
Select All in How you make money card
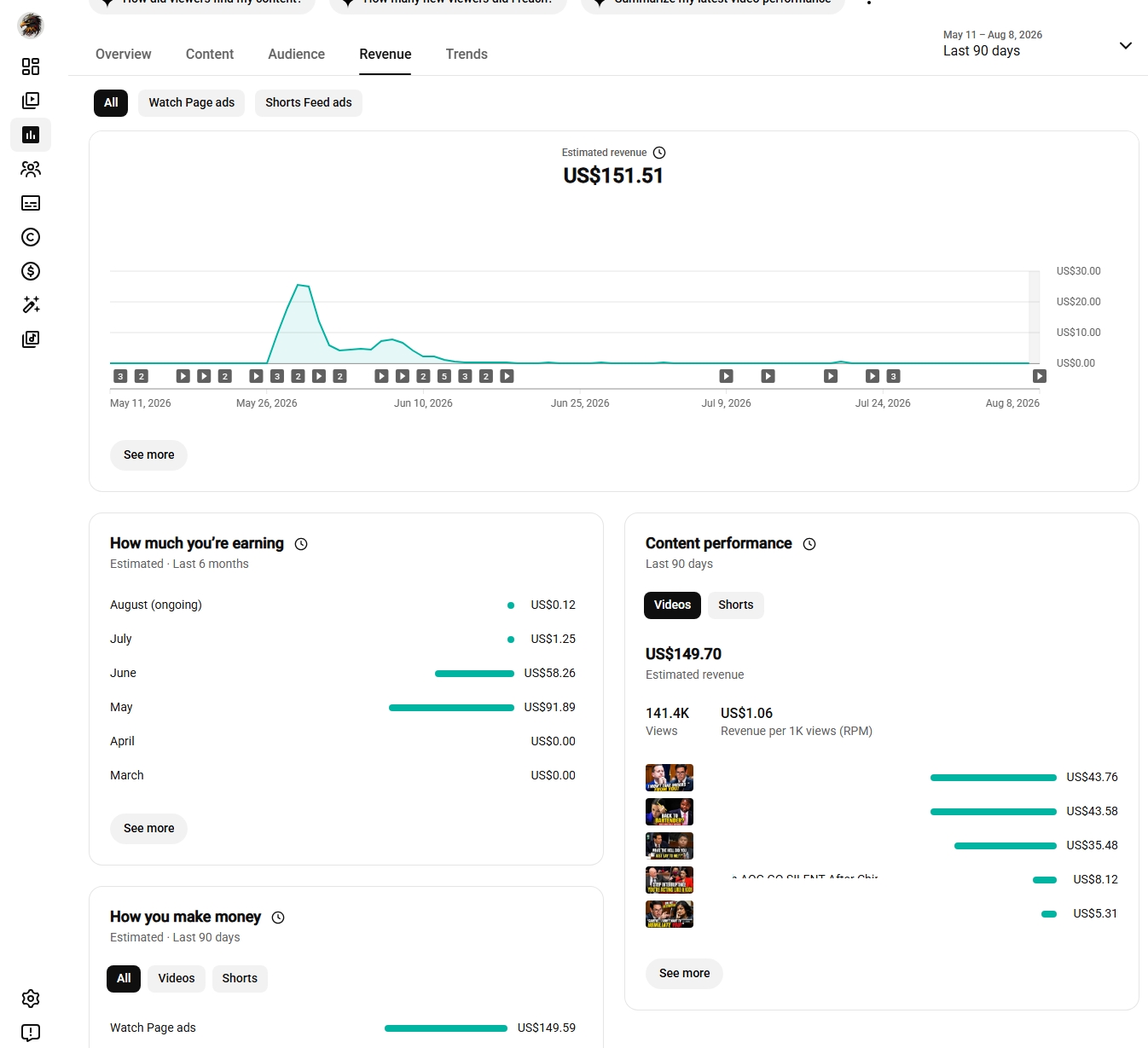point(124,978)
